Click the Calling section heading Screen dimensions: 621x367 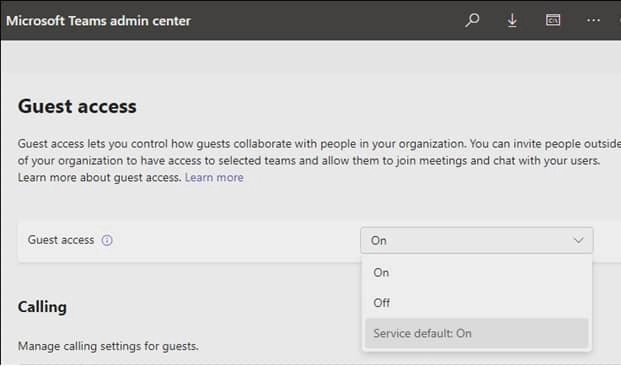click(42, 307)
